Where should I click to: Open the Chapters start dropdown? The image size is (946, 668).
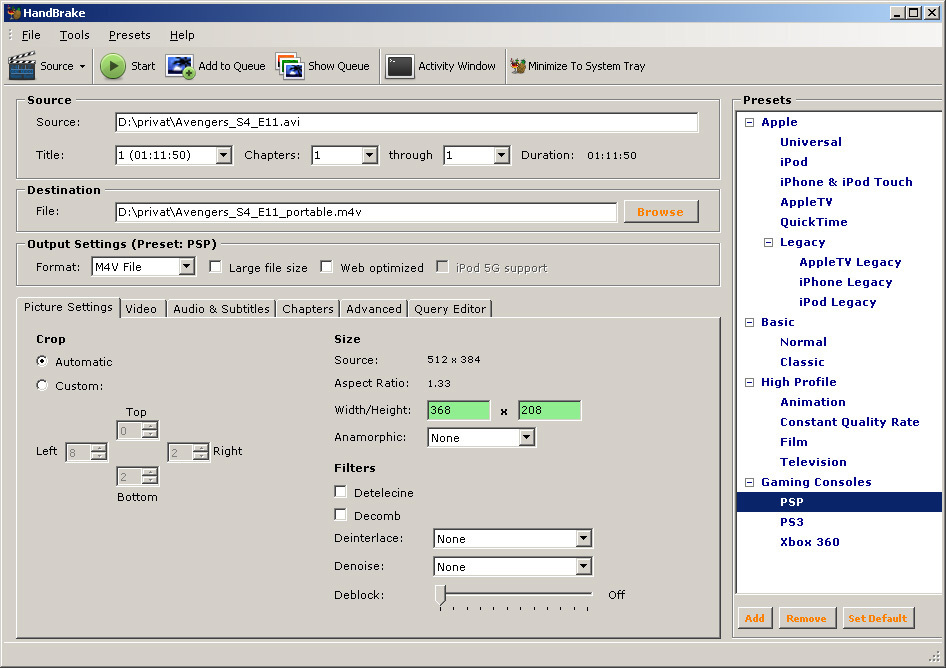click(370, 155)
